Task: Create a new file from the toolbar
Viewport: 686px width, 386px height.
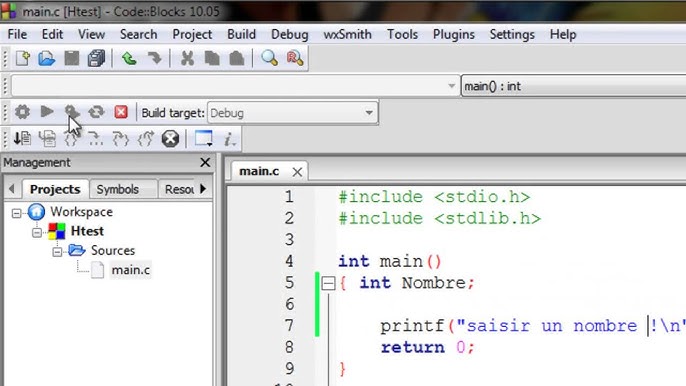Action: click(x=22, y=58)
